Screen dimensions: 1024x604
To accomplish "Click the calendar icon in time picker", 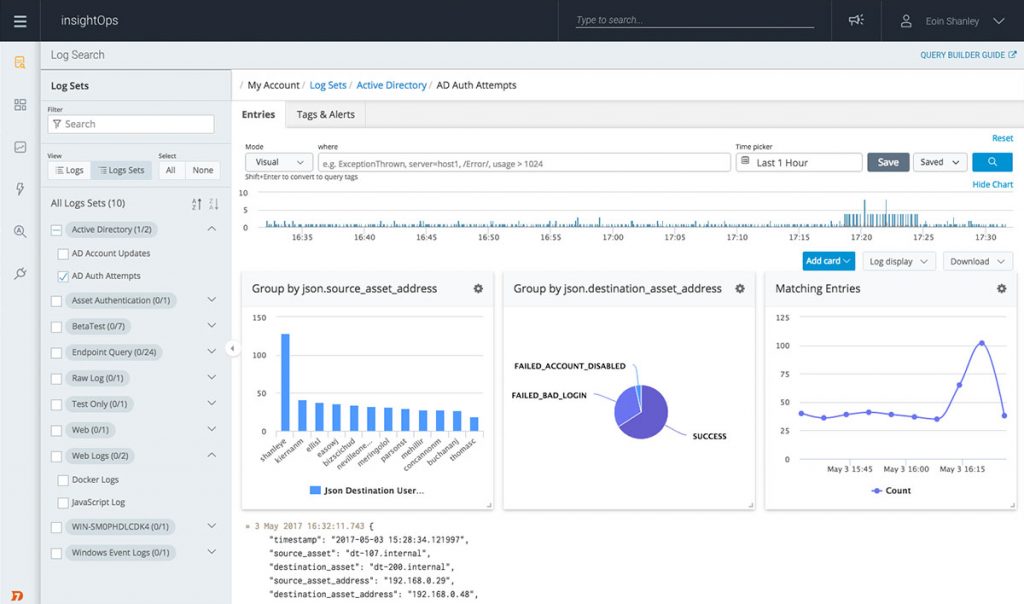I will pyautogui.click(x=745, y=161).
